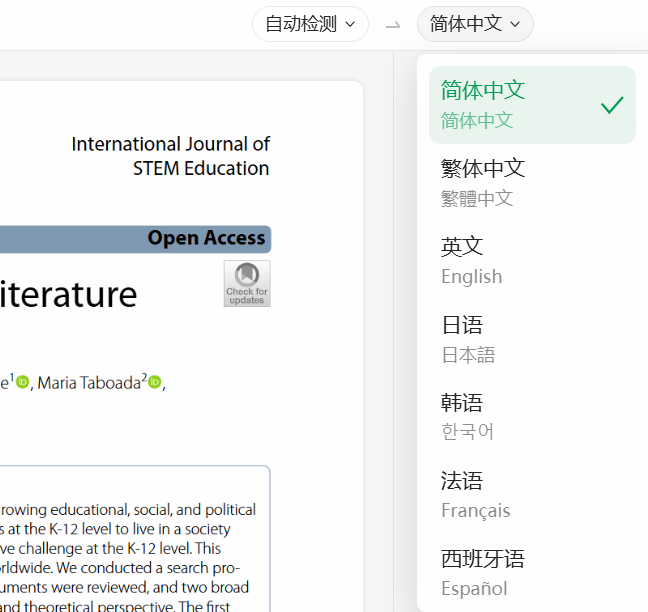The height and width of the screenshot is (612, 648).
Task: Click the author name Maria Taboada
Action: (x=89, y=383)
